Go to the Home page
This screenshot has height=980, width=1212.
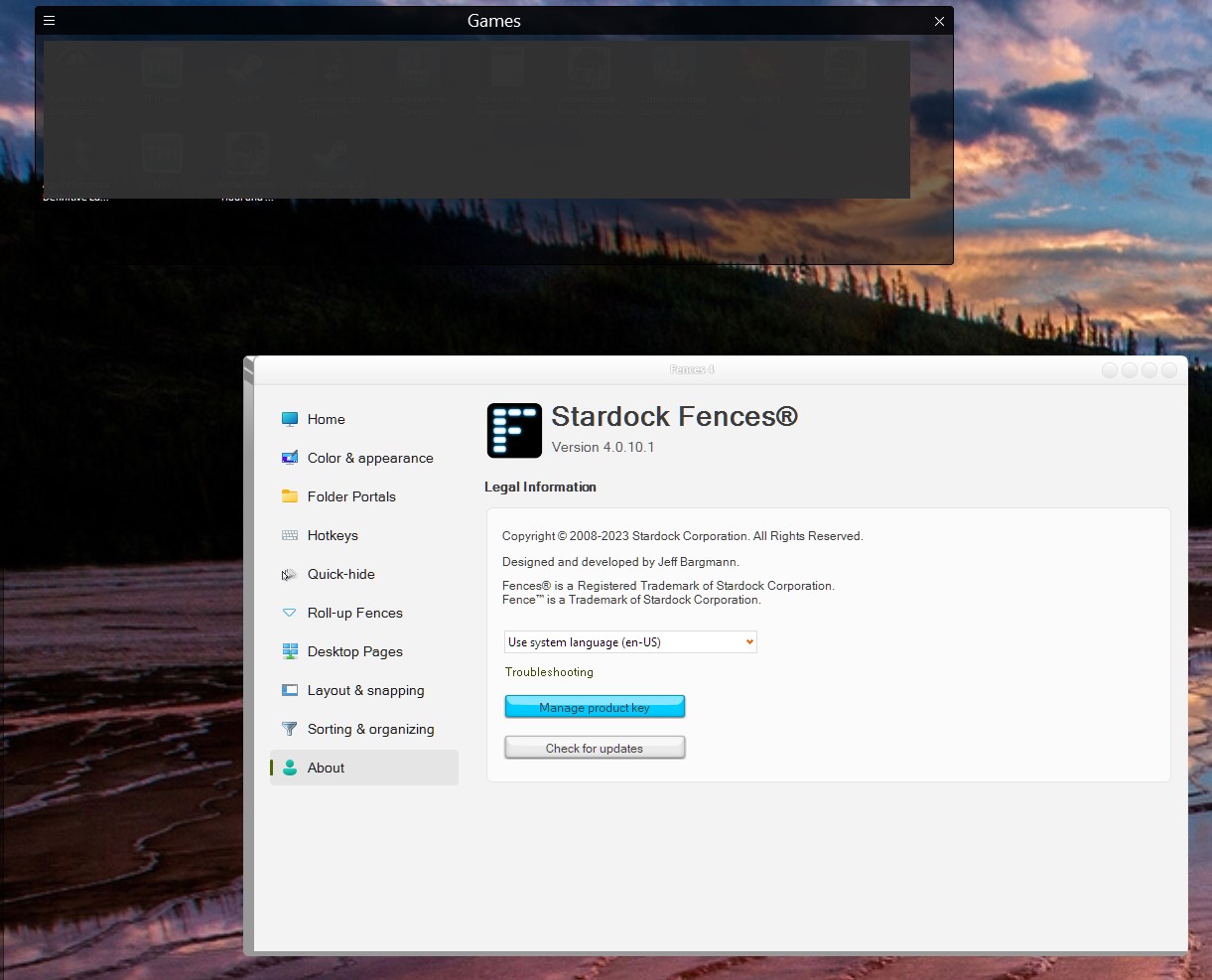[x=364, y=419]
